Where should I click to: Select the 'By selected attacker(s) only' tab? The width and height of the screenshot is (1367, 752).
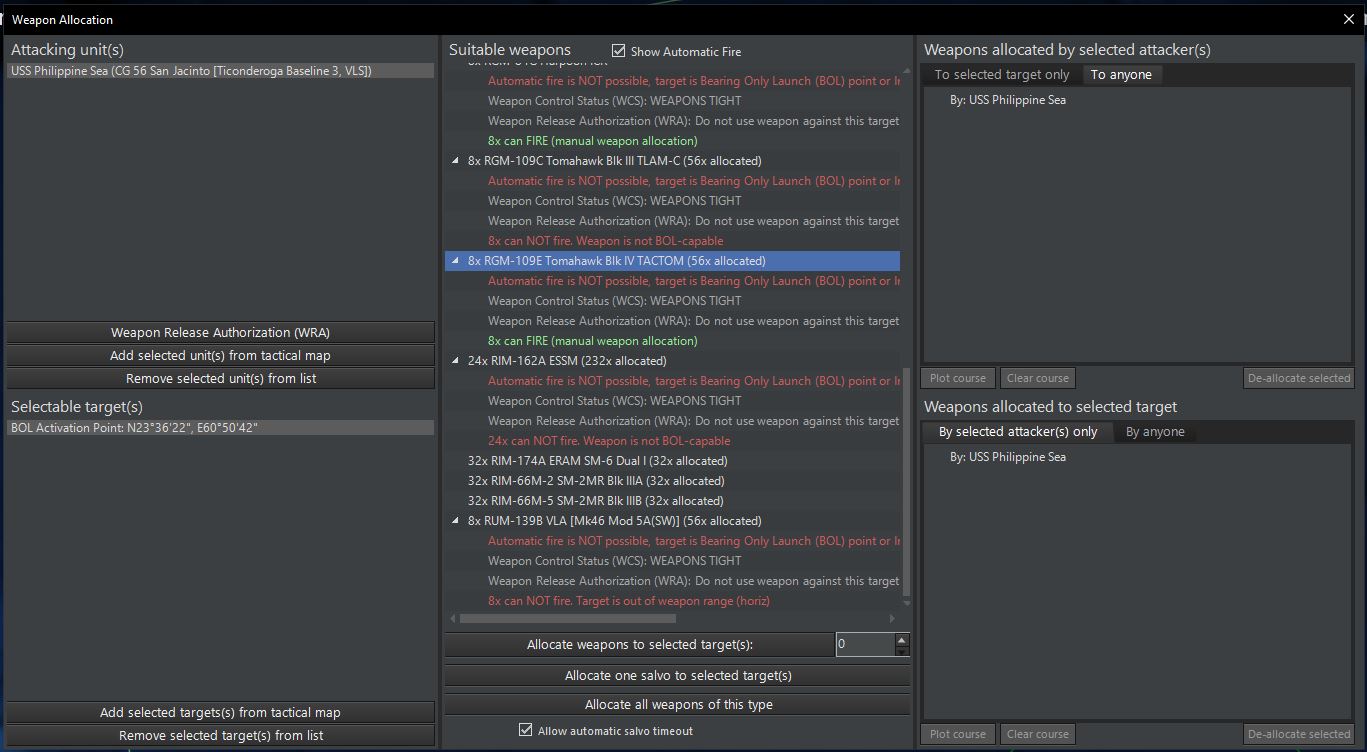1018,432
